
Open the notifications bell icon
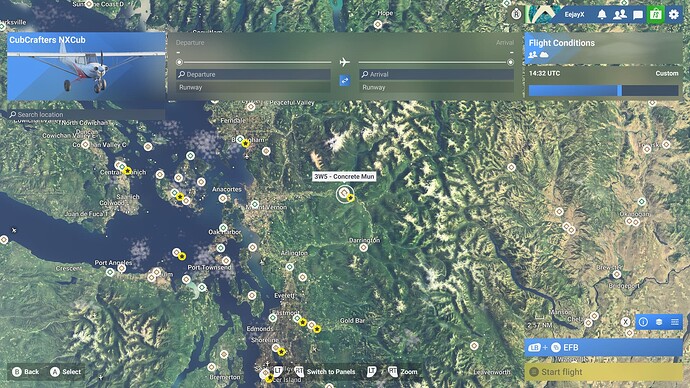point(602,15)
